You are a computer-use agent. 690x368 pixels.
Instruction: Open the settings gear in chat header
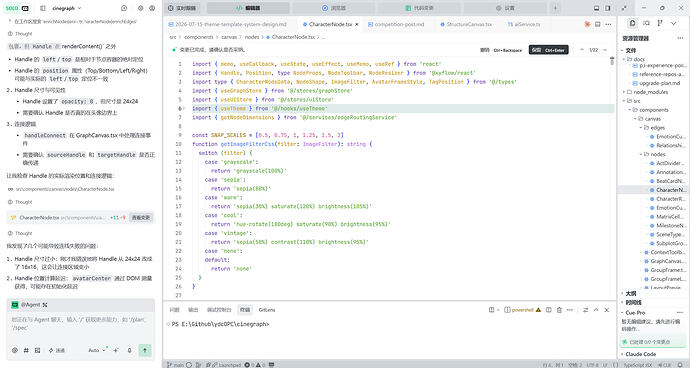pyautogui.click(x=140, y=8)
